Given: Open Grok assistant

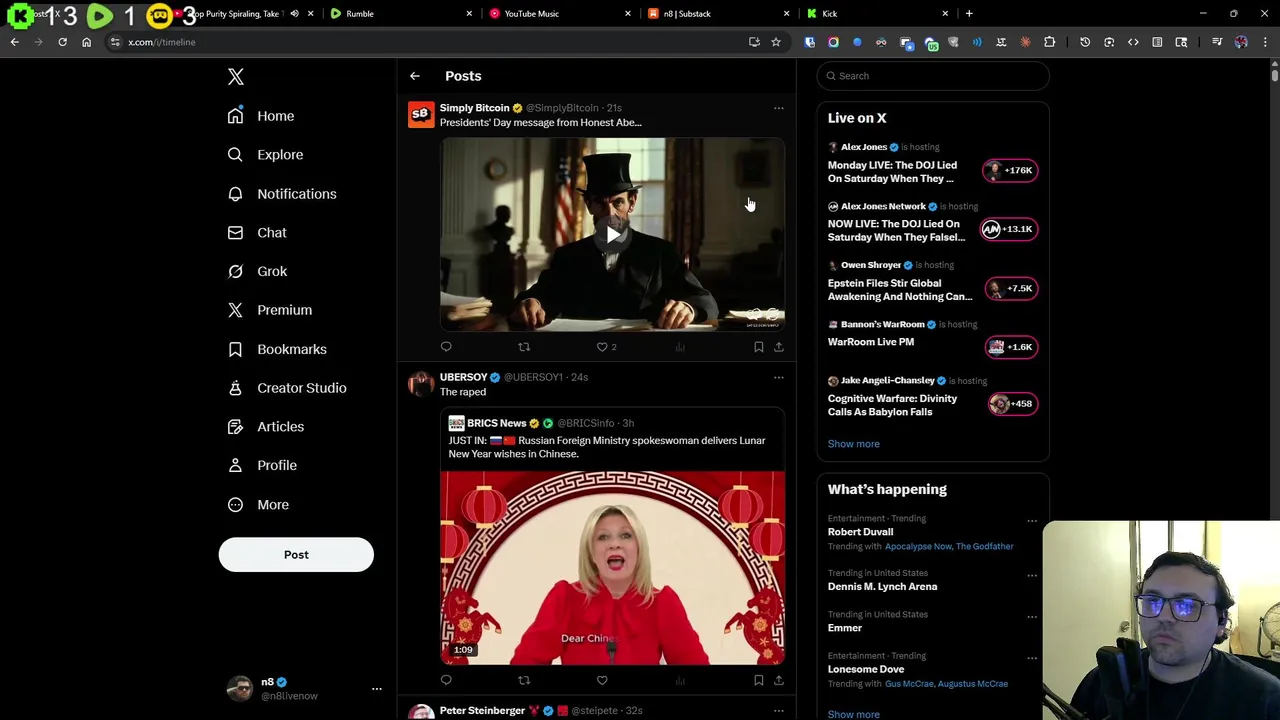Looking at the screenshot, I should 257,272.
